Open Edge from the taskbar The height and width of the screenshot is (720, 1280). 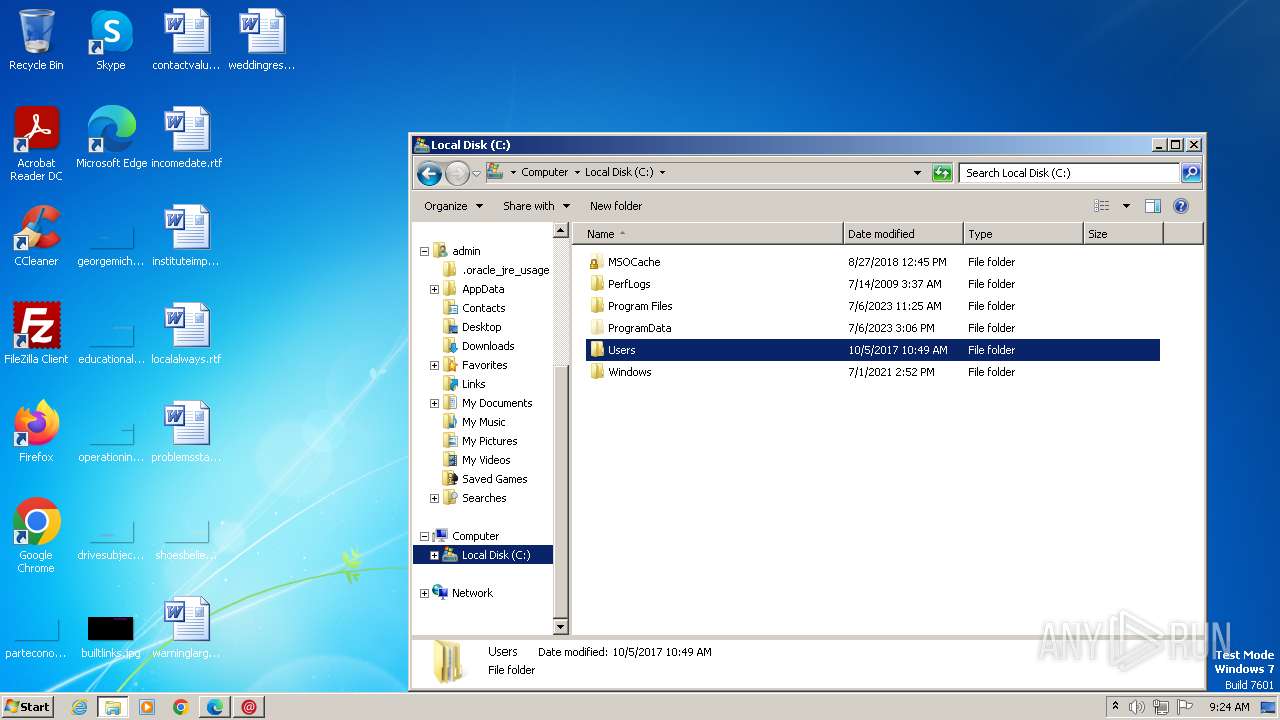pyautogui.click(x=215, y=707)
